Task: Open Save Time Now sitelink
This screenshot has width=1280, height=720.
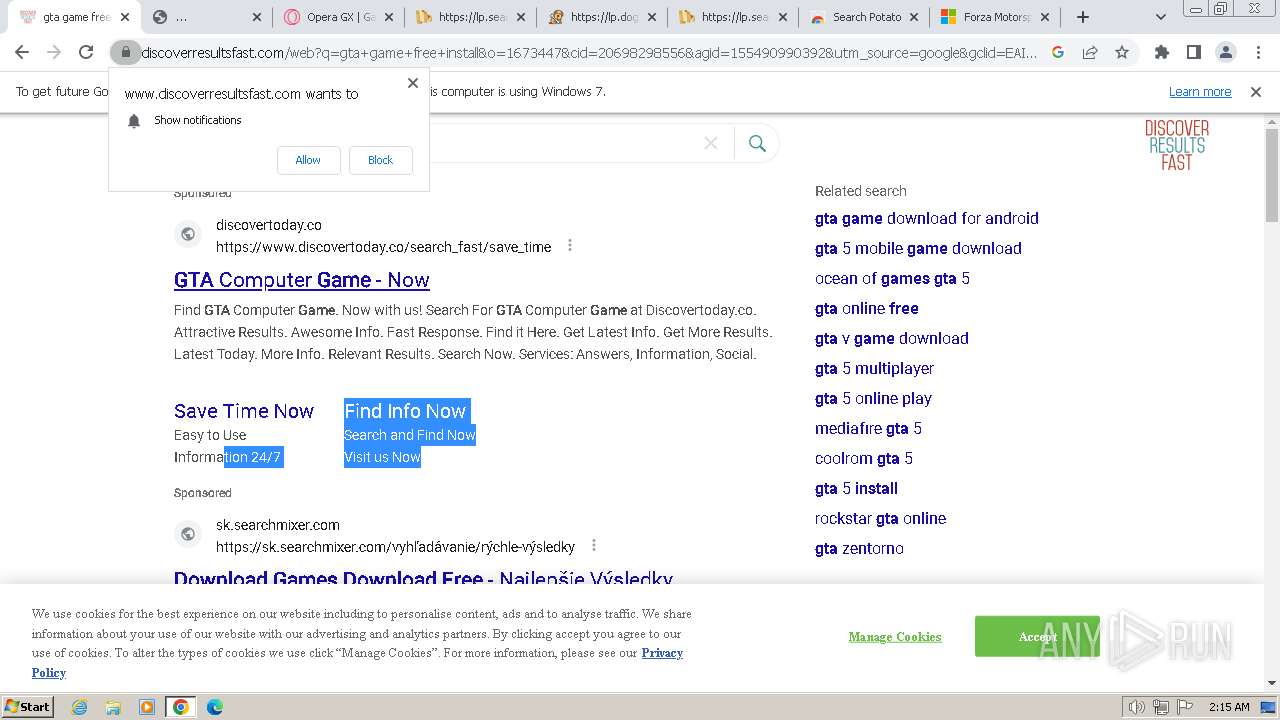Action: [x=244, y=411]
